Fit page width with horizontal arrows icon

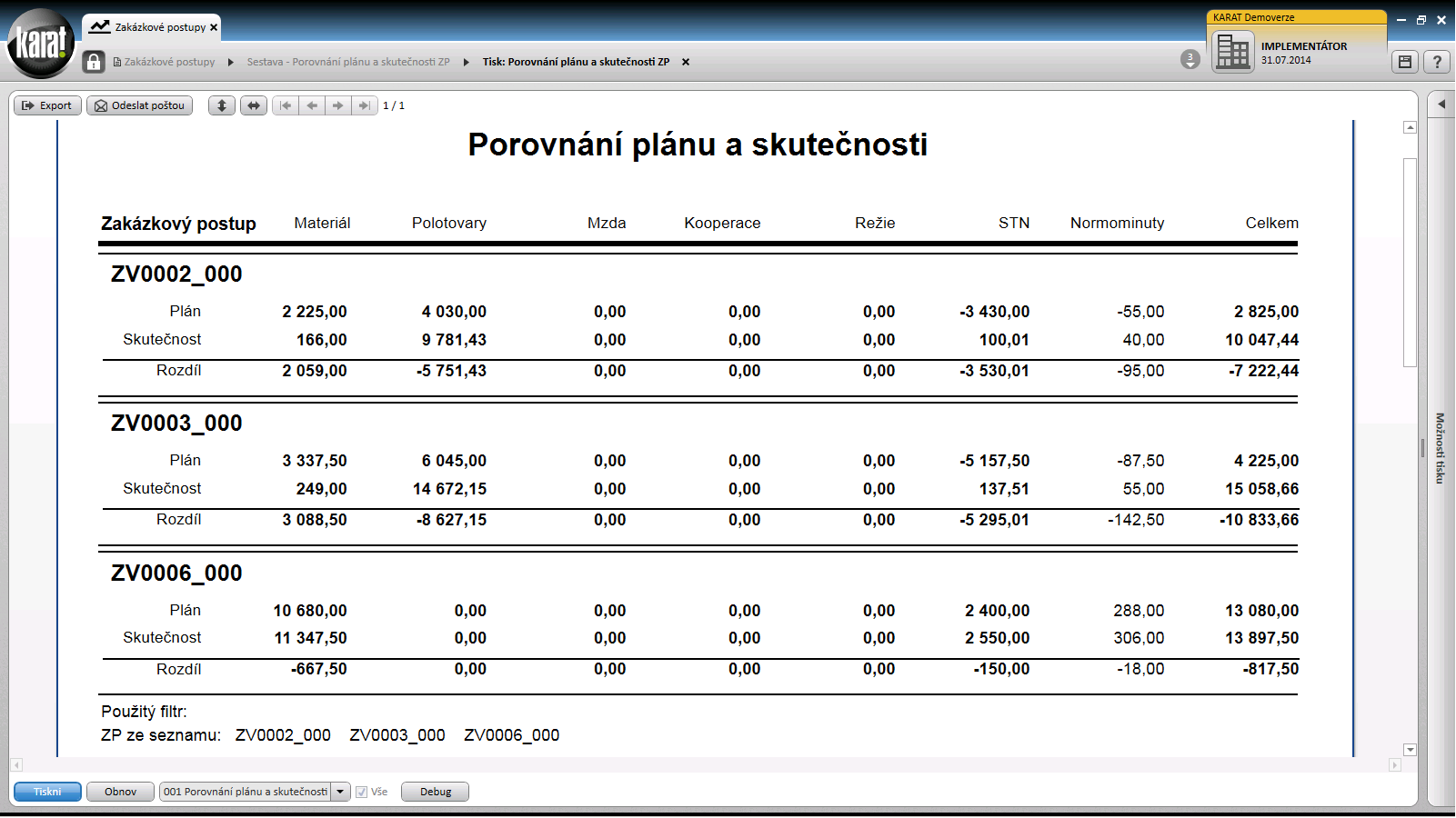click(254, 105)
